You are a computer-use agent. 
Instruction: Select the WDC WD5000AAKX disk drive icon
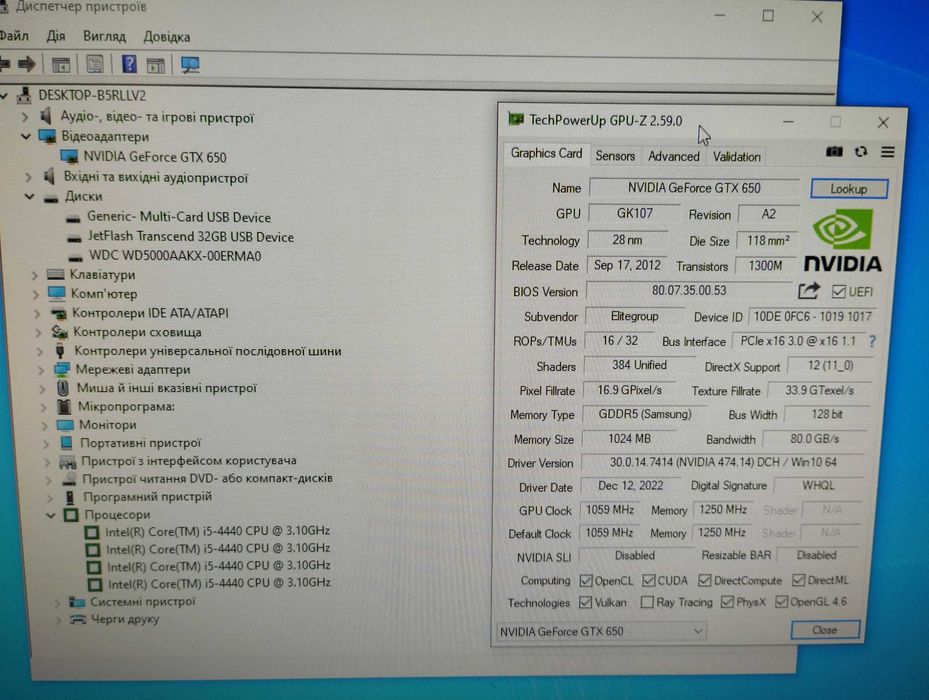[x=75, y=257]
